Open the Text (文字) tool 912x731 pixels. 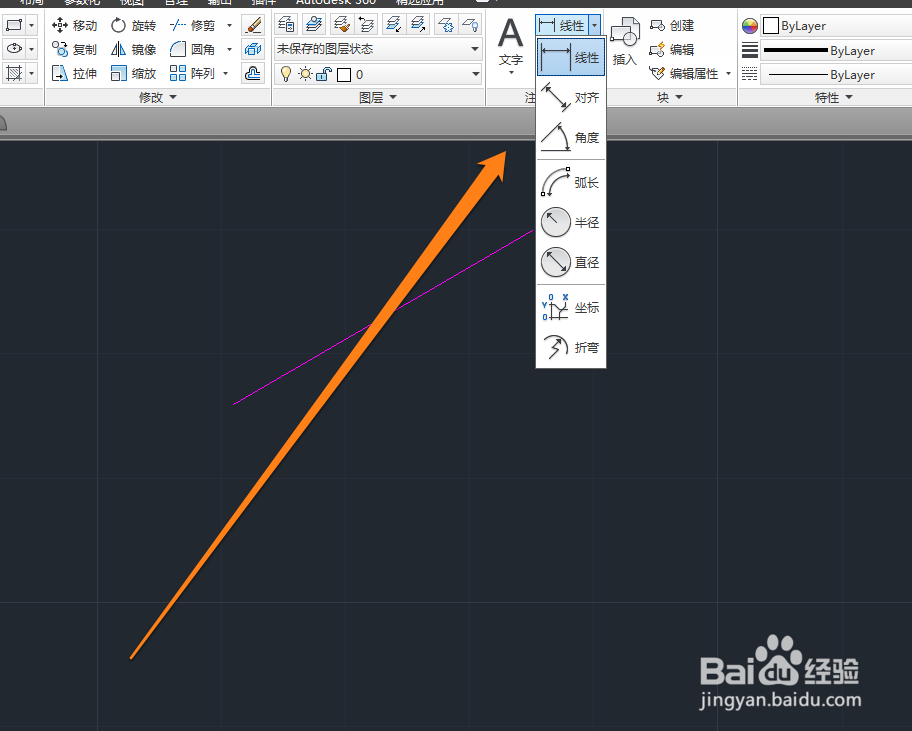pyautogui.click(x=511, y=45)
